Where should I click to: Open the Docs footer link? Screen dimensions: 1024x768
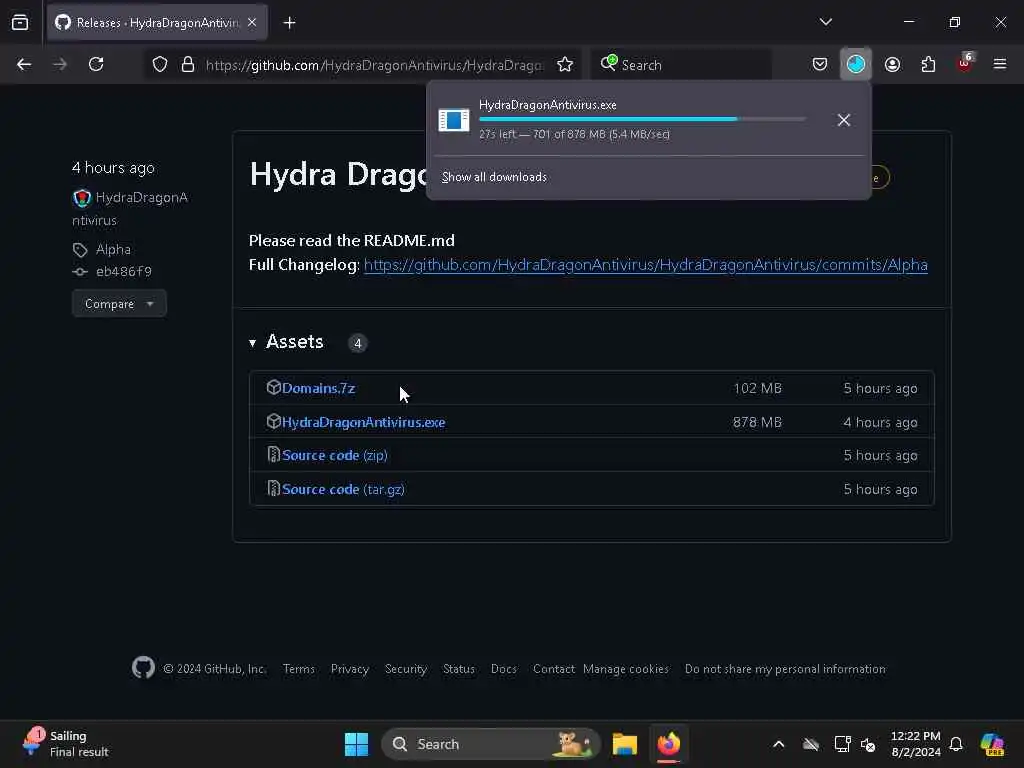tap(504, 669)
